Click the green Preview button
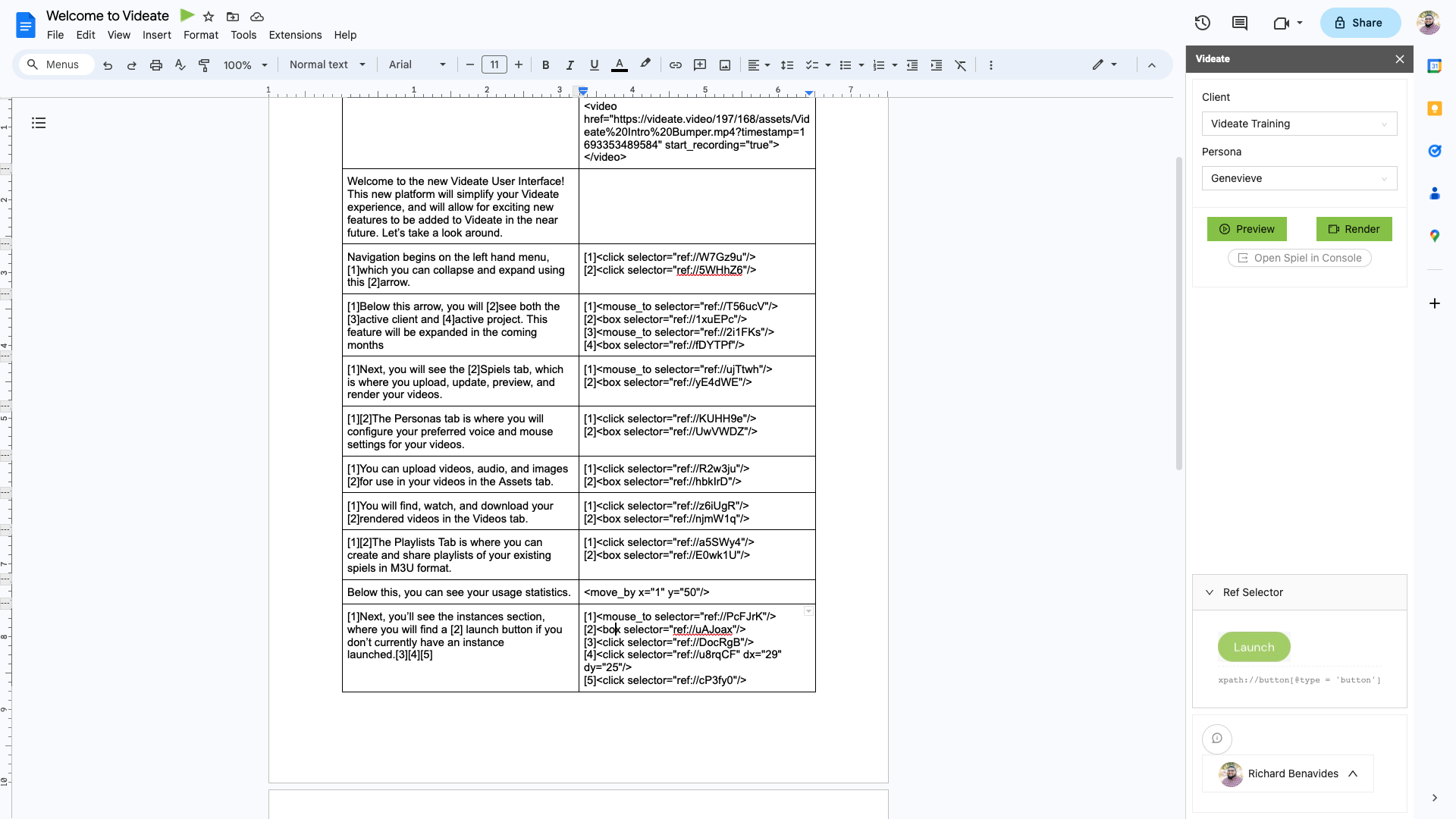Screen dimensions: 1456x819 click(x=1247, y=229)
